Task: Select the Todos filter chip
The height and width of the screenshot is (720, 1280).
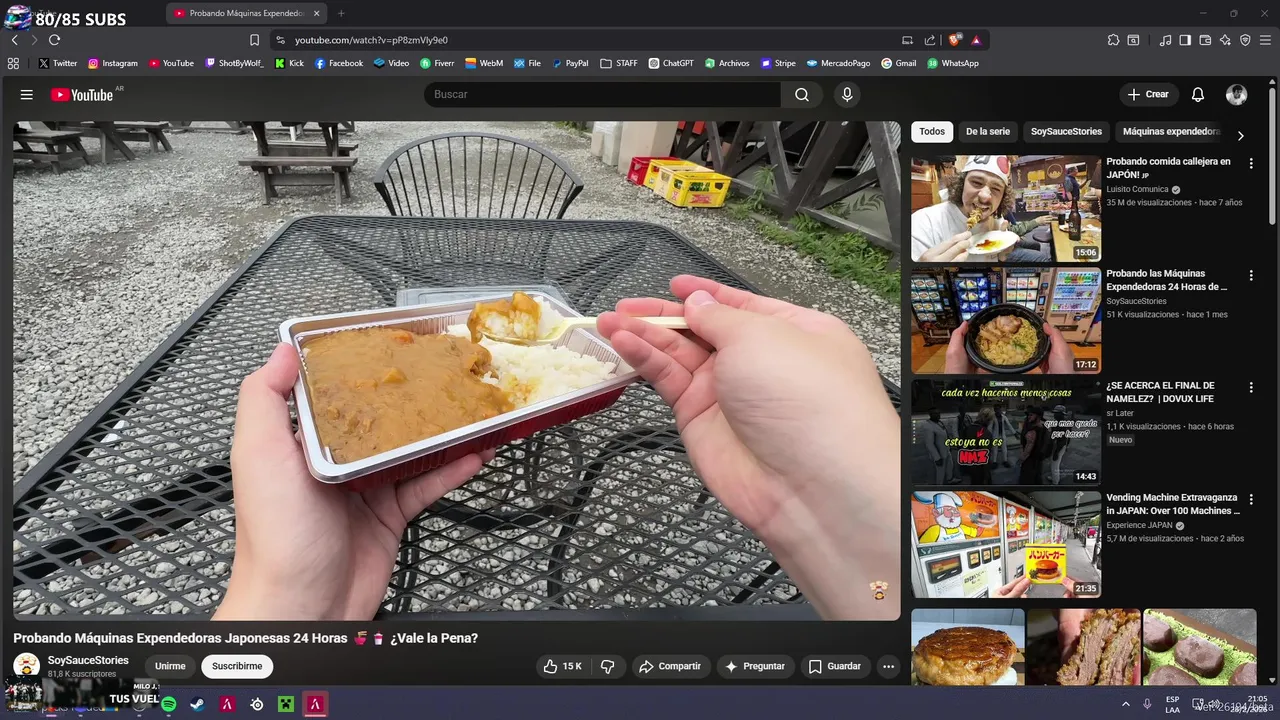Action: pyautogui.click(x=932, y=132)
